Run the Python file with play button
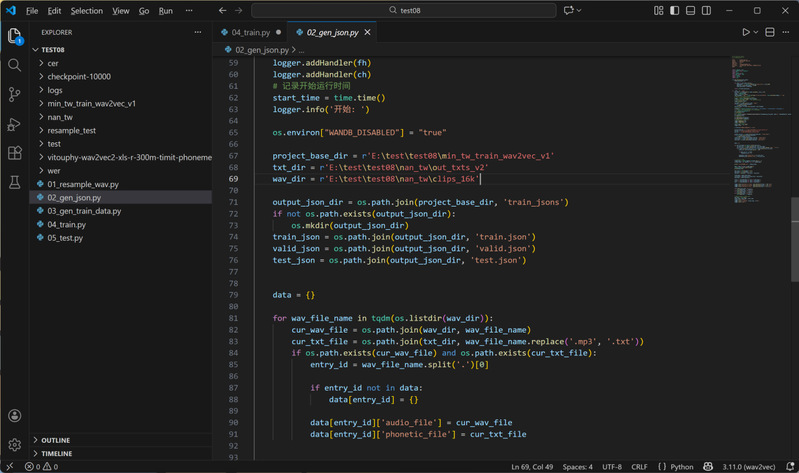 (x=745, y=32)
